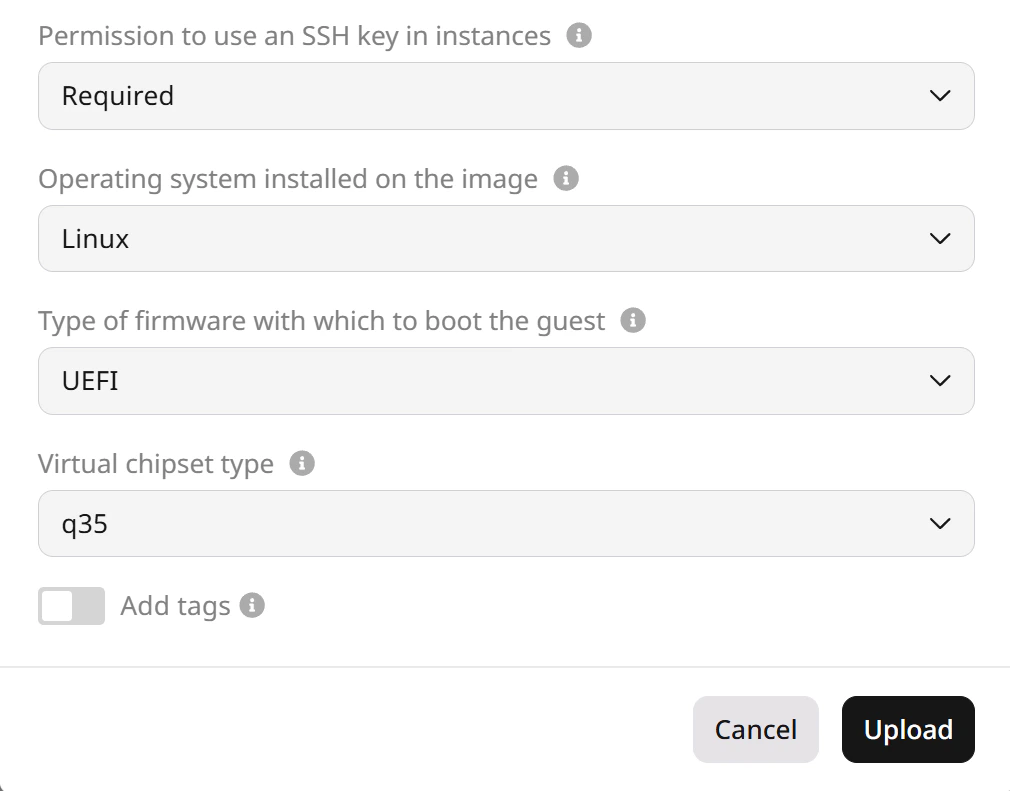Click the Virtual chipset type info icon

click(302, 463)
